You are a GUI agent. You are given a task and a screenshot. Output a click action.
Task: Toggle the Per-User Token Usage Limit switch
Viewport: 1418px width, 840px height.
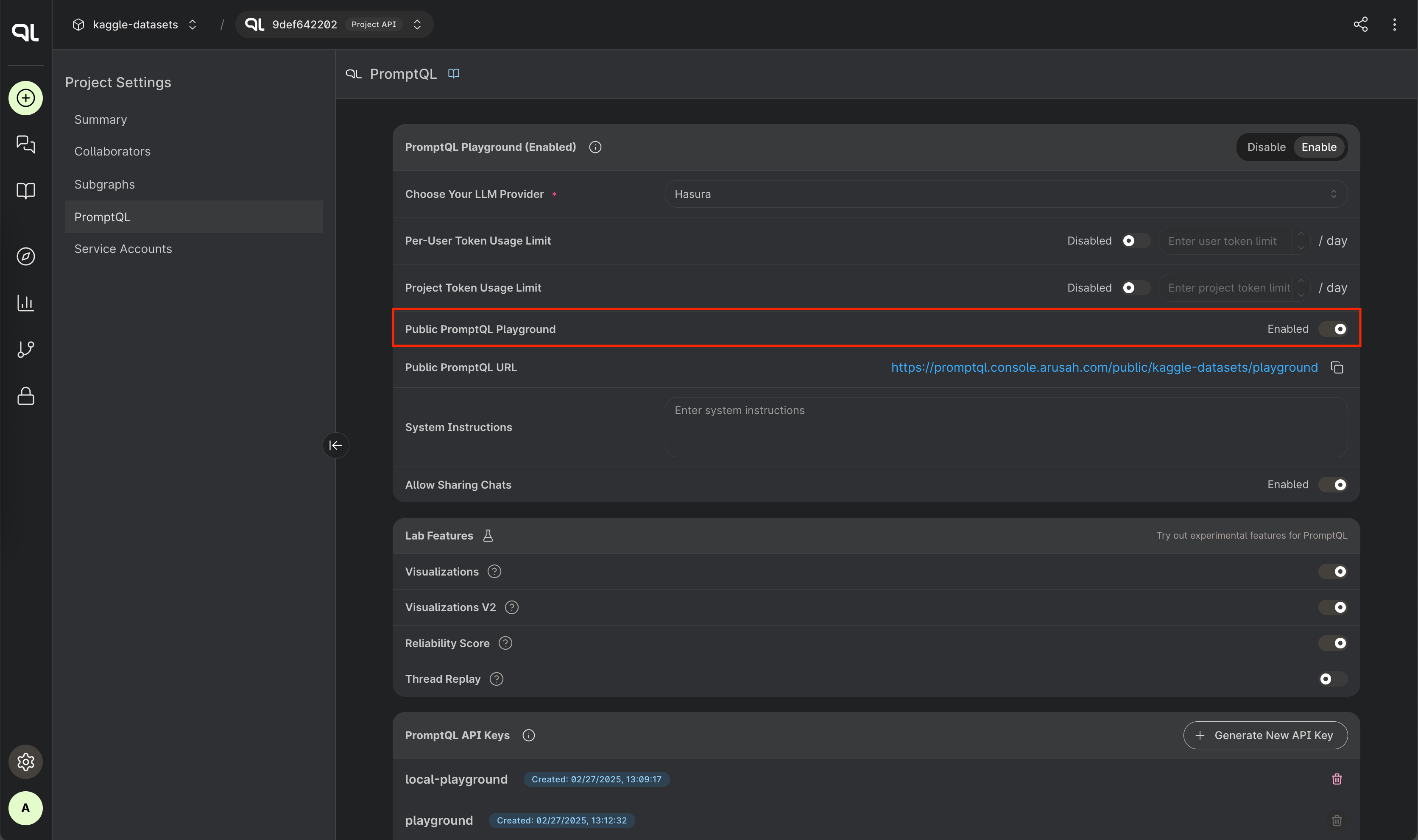tap(1136, 241)
